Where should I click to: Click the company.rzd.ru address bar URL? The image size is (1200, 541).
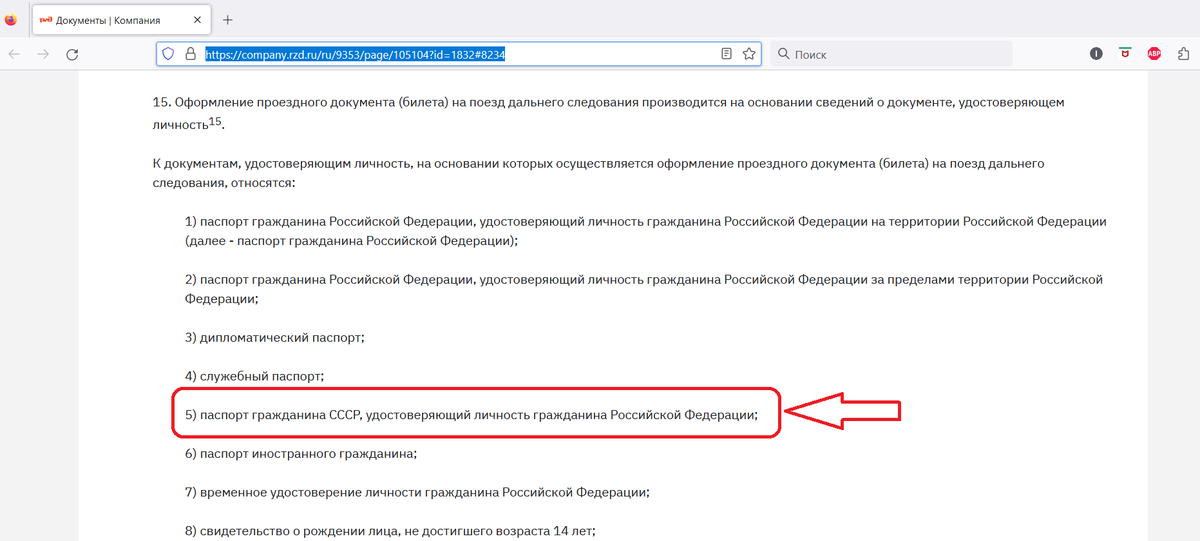coord(355,54)
